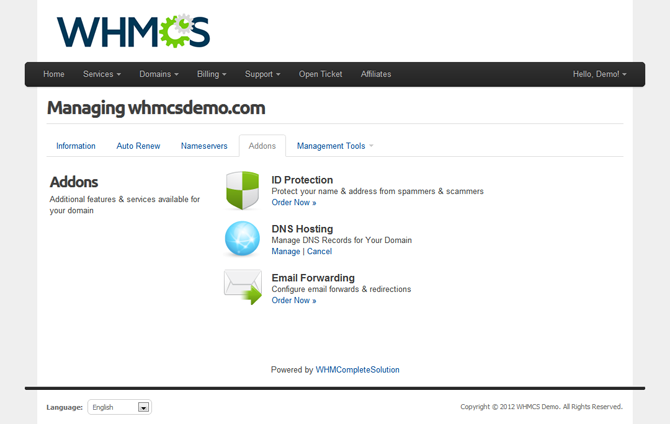Open the WHMCompleteSolution link
The height and width of the screenshot is (424, 670).
pyautogui.click(x=357, y=370)
